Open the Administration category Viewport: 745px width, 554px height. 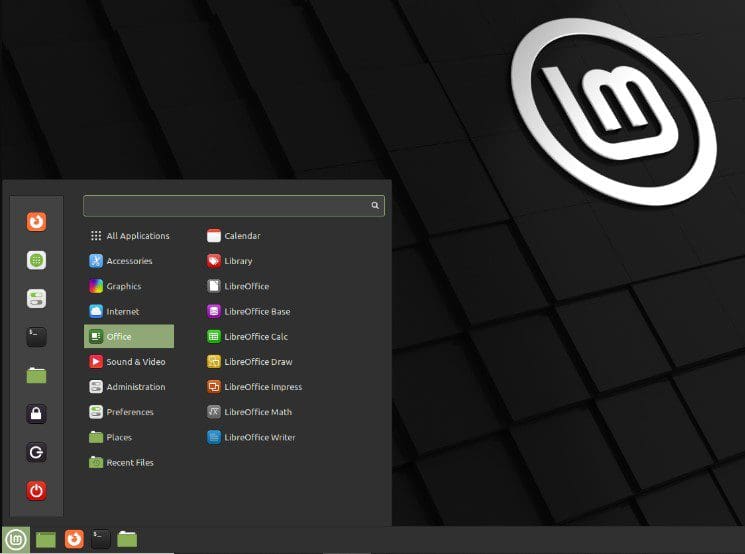click(x=129, y=387)
